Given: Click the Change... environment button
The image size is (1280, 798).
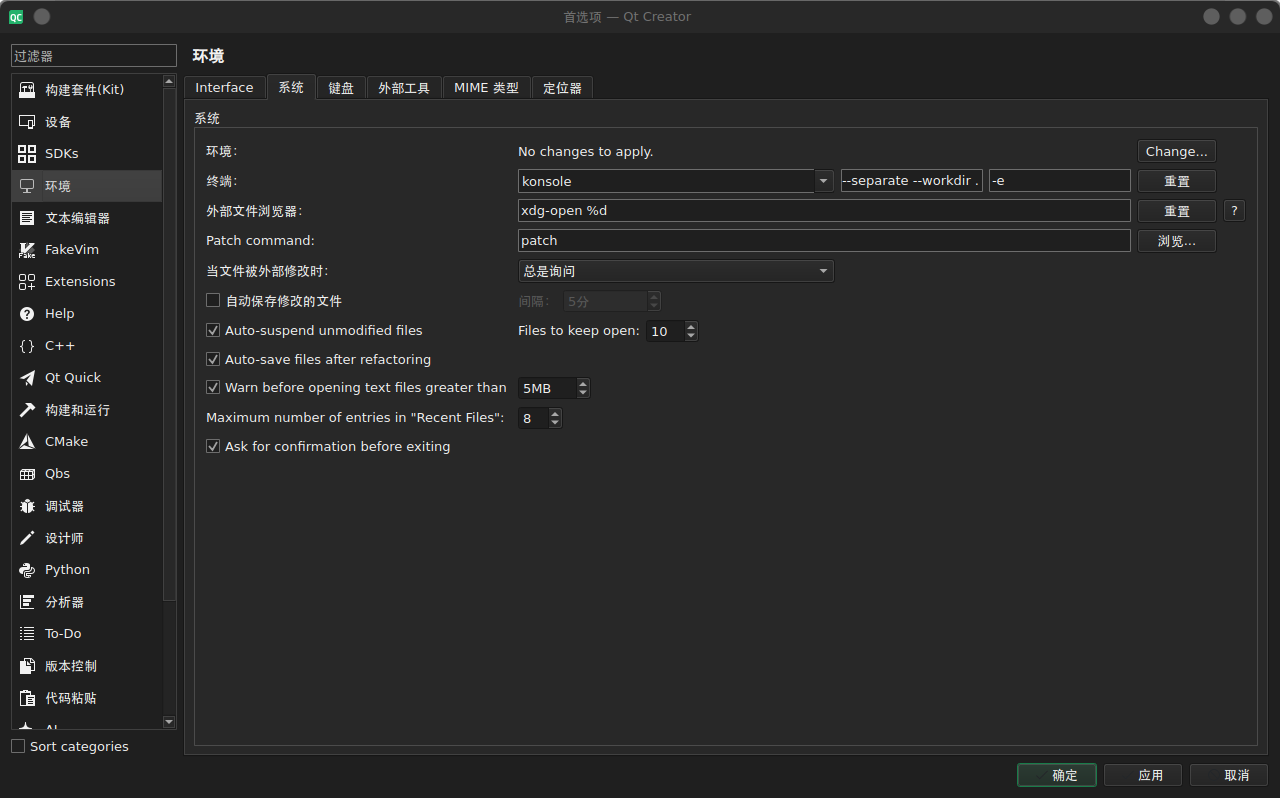Looking at the screenshot, I should click(x=1177, y=151).
